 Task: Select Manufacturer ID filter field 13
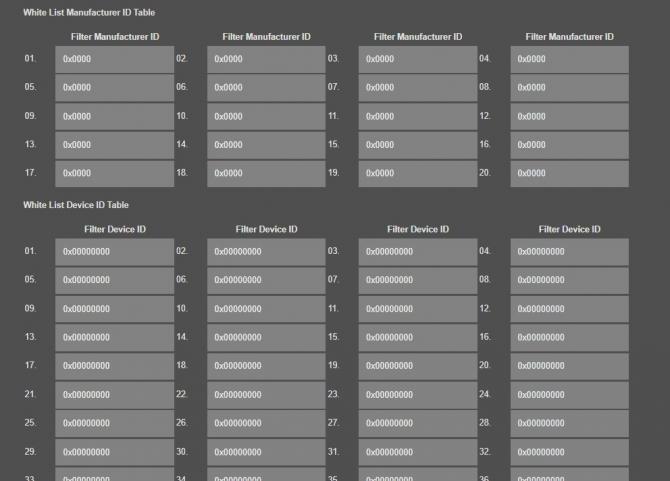pyautogui.click(x=114, y=145)
